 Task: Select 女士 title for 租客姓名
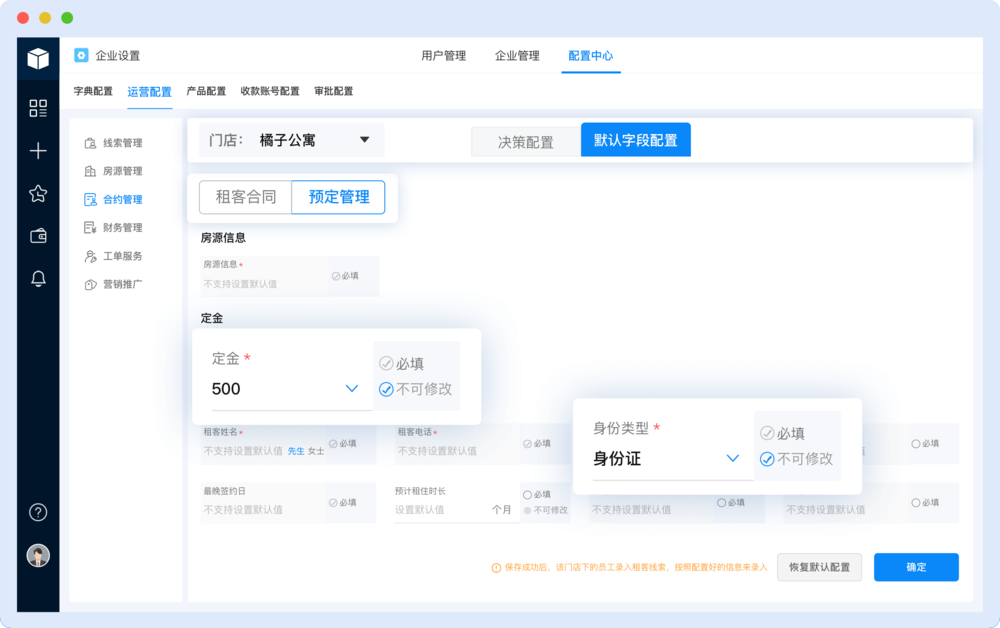(316, 451)
